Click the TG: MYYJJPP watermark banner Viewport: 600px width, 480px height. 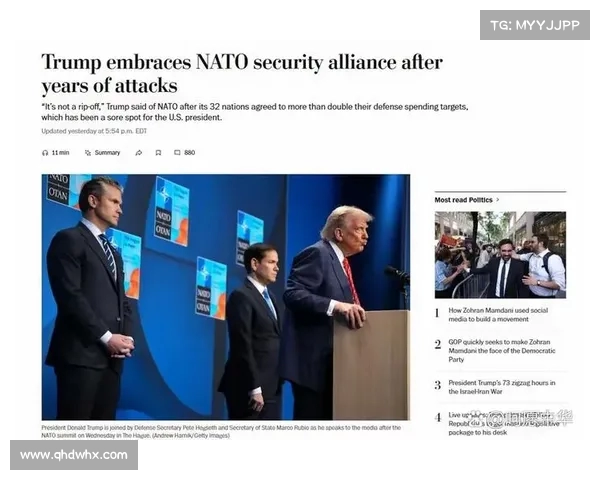(535, 25)
